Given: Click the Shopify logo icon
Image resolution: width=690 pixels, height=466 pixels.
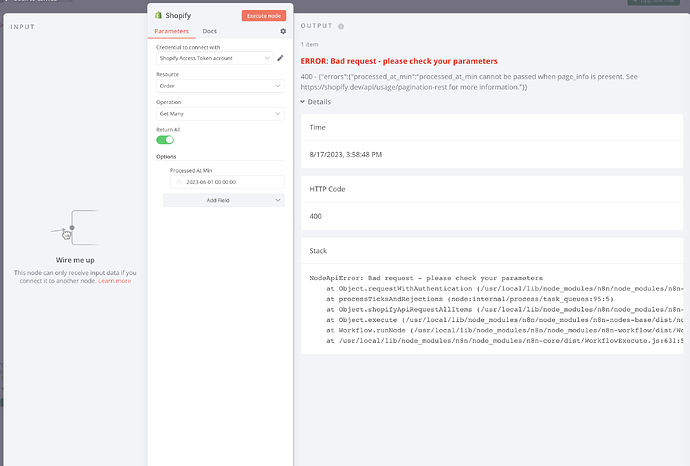Looking at the screenshot, I should coord(157,15).
